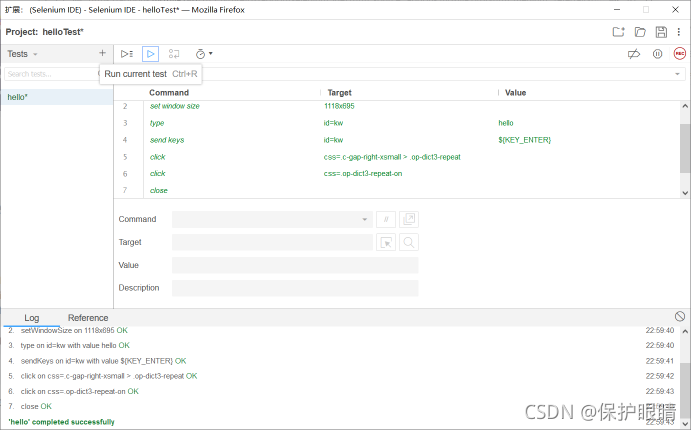Select the hello* test in the list
This screenshot has height=430, width=691.
pos(57,97)
